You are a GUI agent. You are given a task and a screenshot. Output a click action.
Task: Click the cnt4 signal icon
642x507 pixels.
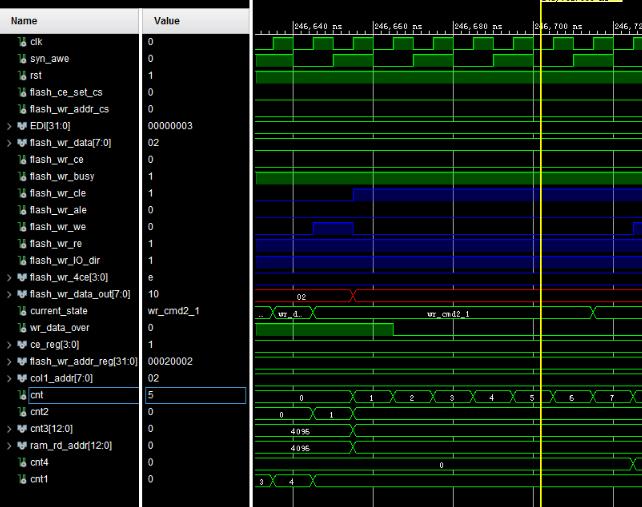pyautogui.click(x=22, y=462)
